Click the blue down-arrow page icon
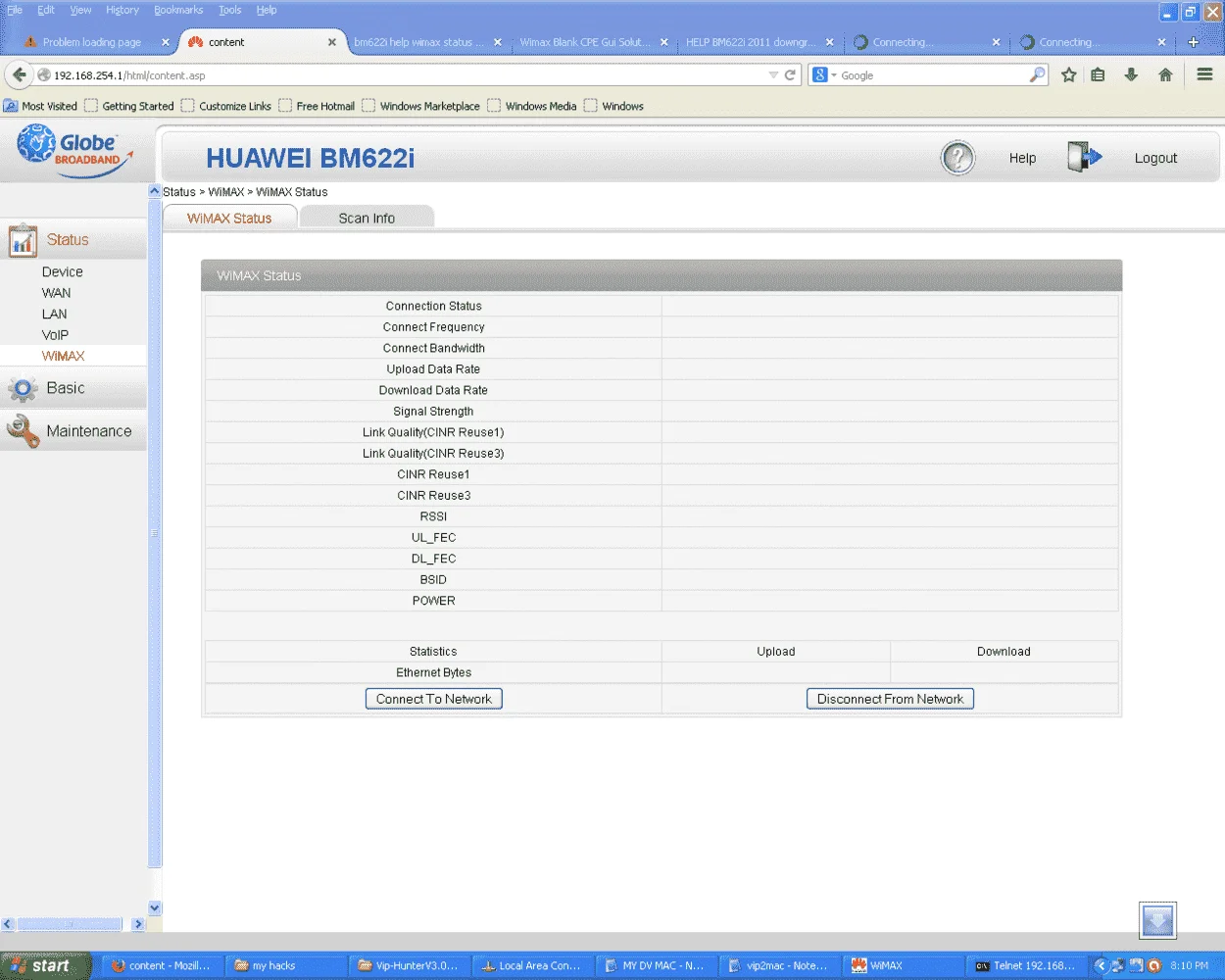This screenshot has height=980, width=1225. [x=1157, y=920]
